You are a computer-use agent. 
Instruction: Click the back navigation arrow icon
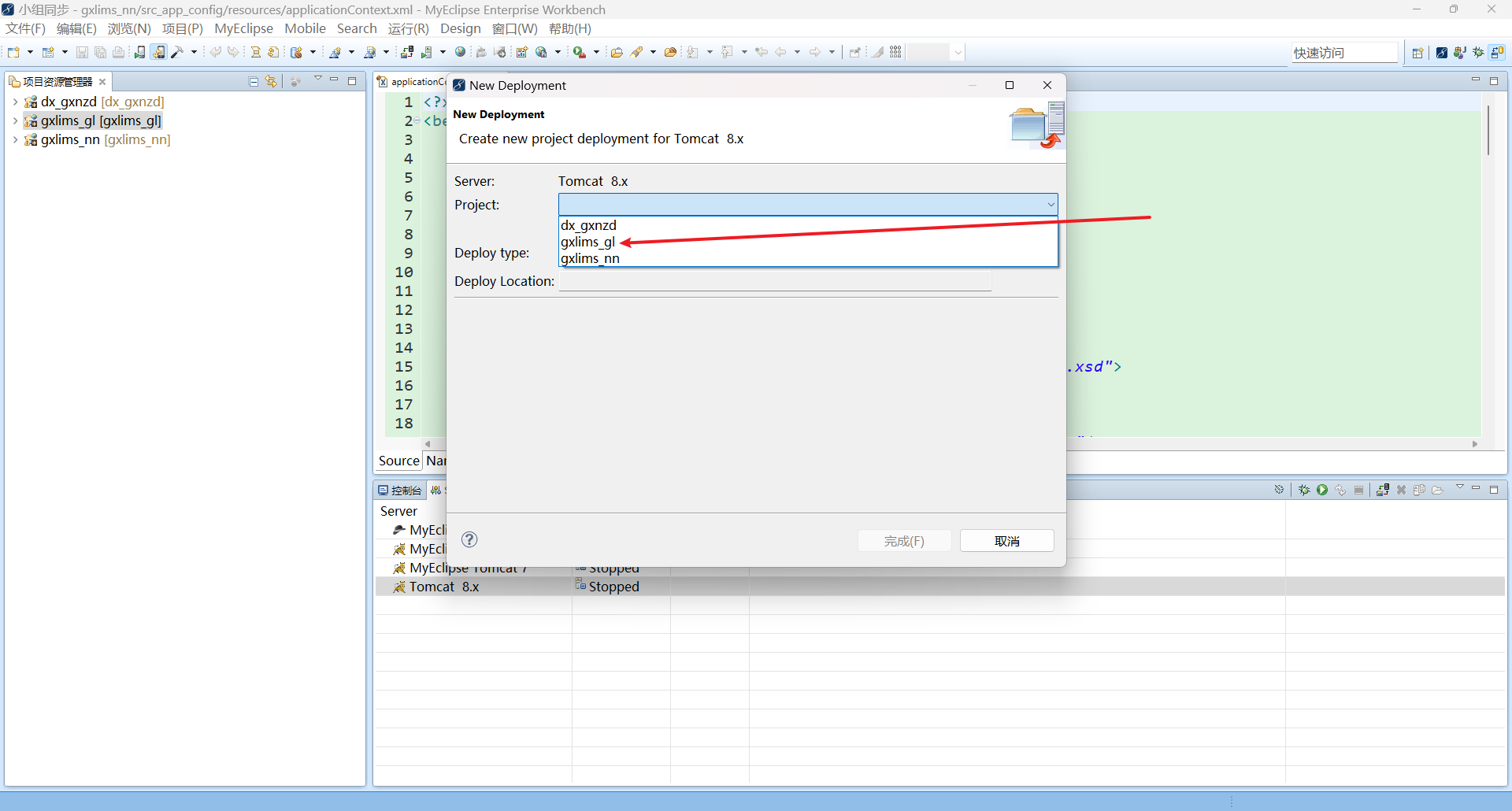(780, 52)
